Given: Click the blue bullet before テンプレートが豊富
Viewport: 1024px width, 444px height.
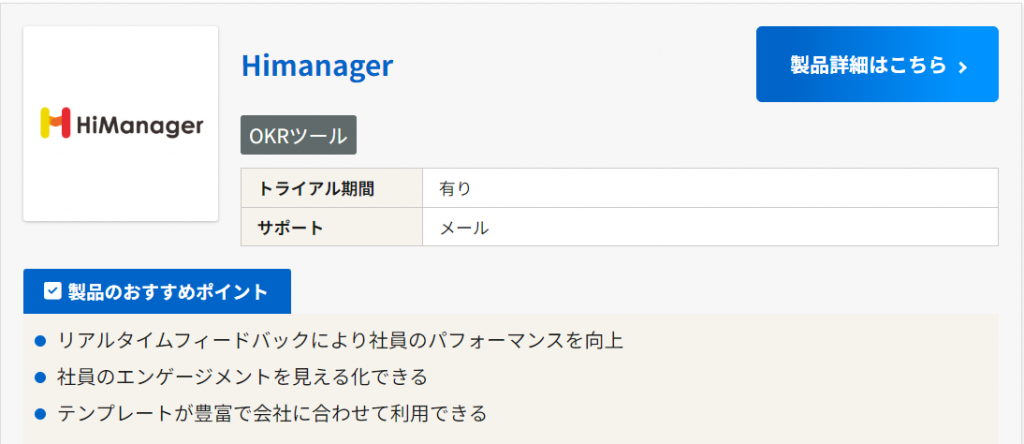Looking at the screenshot, I should tap(41, 412).
